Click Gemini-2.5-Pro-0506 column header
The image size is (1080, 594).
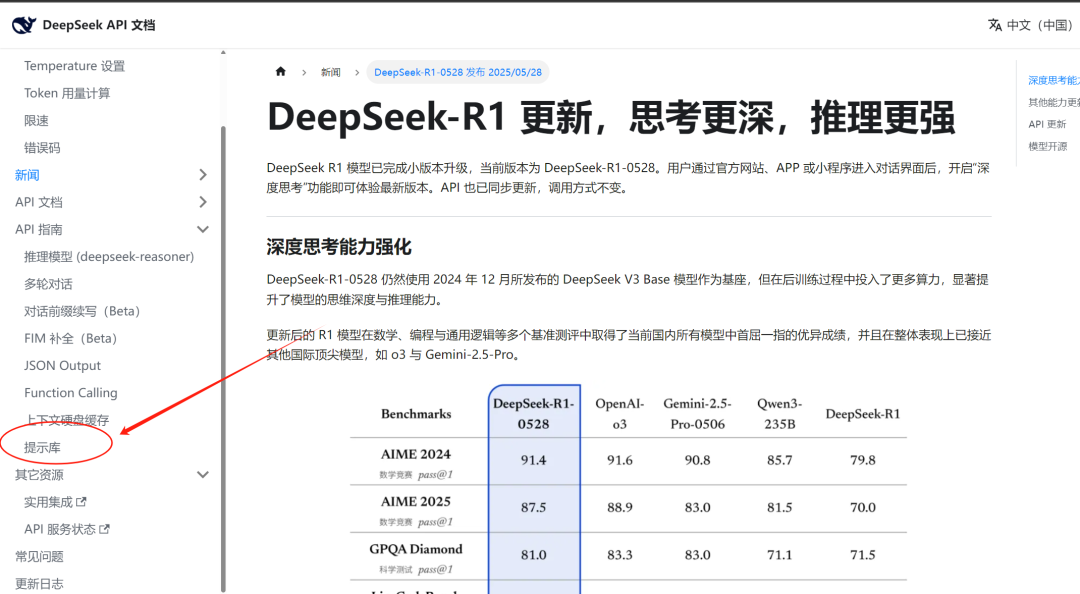[697, 414]
